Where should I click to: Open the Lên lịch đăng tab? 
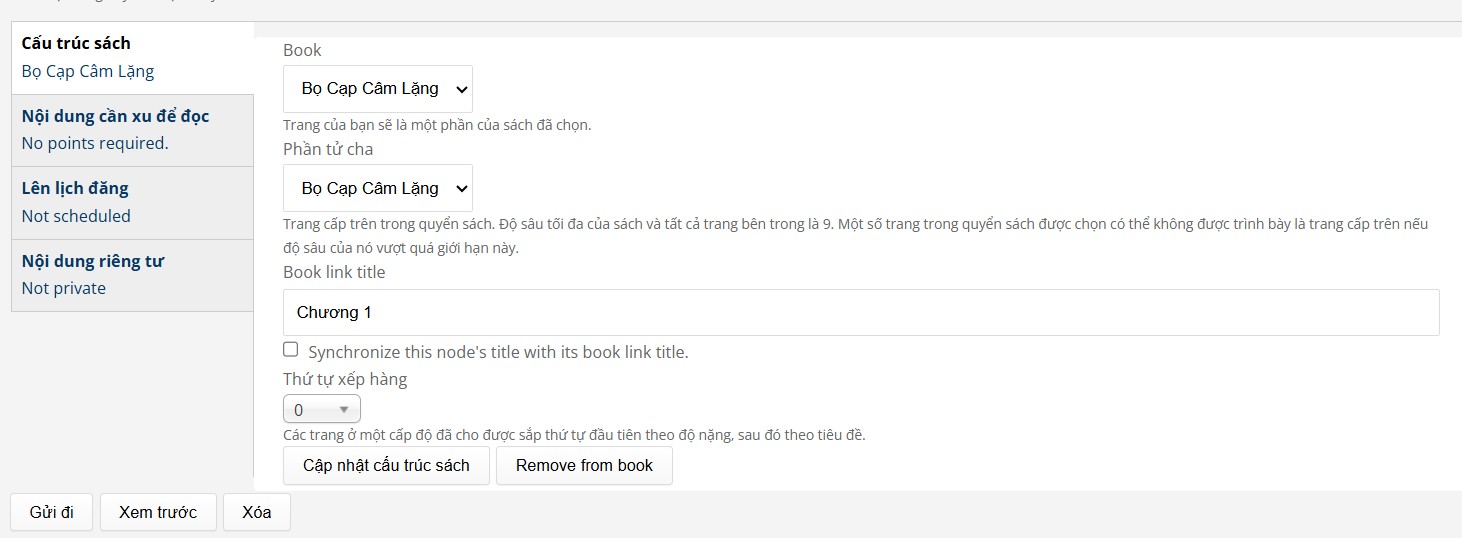[132, 203]
